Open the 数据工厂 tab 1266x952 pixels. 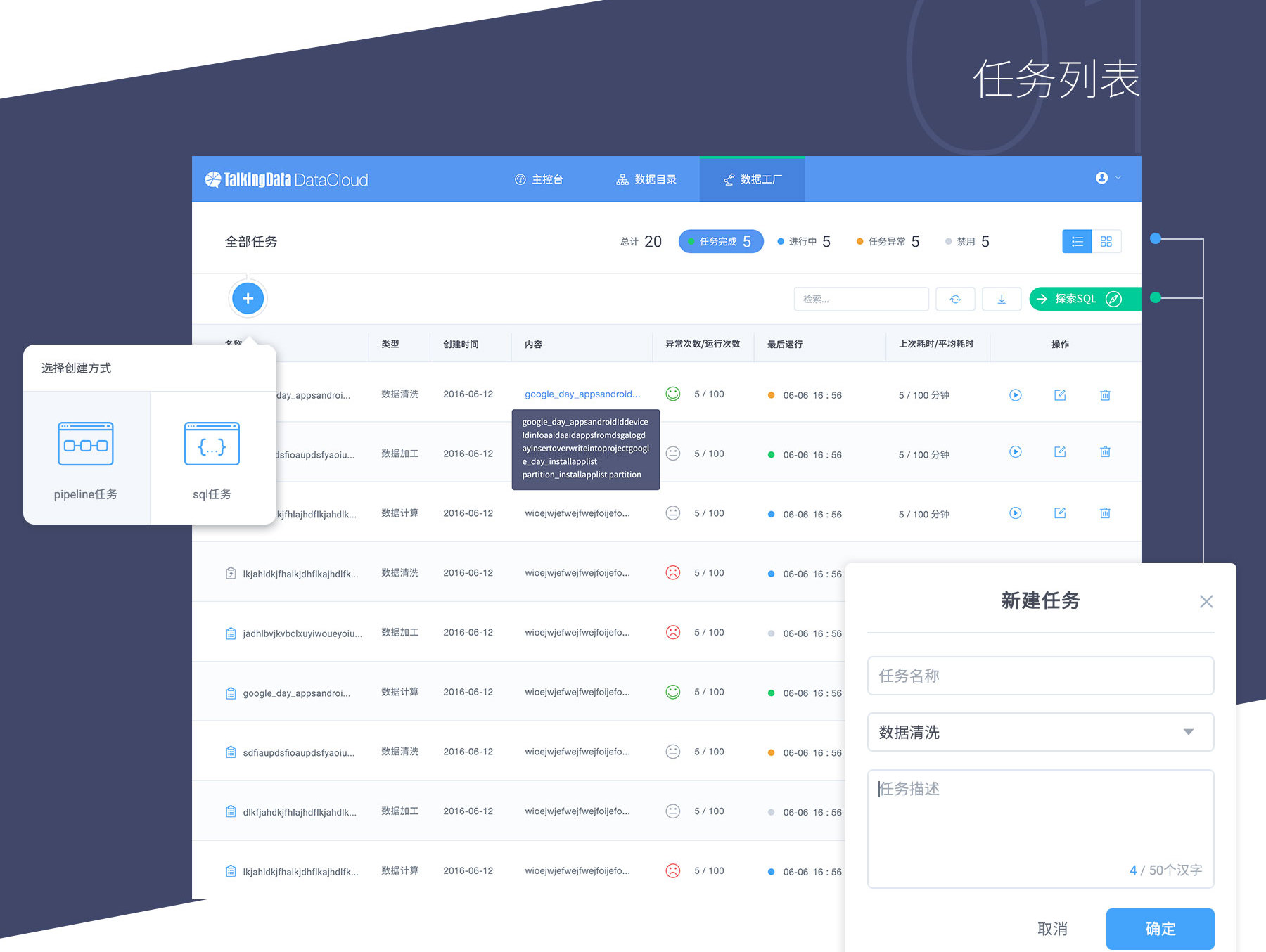click(753, 179)
